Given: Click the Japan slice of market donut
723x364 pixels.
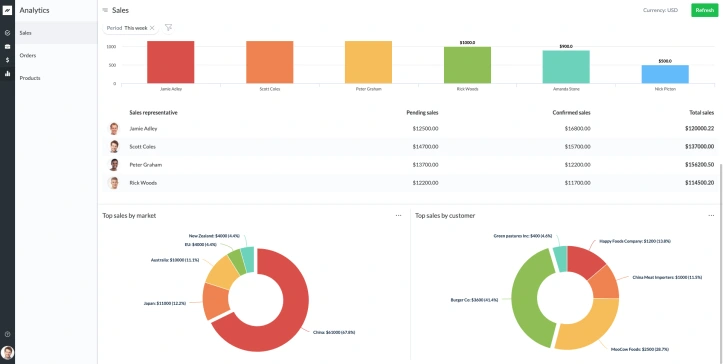Looking at the screenshot, I should (x=215, y=301).
